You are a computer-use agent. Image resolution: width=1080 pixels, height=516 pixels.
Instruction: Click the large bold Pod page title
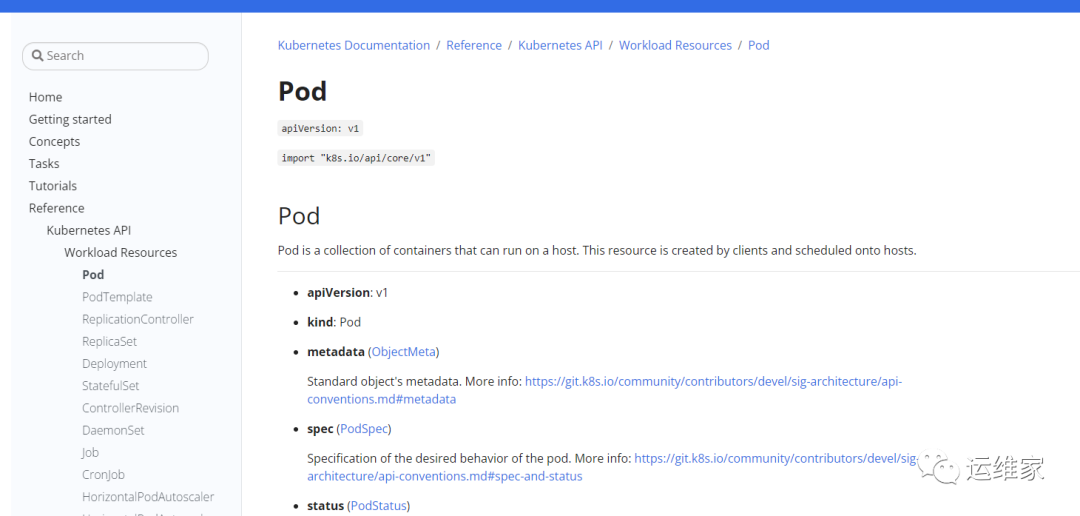pyautogui.click(x=302, y=91)
